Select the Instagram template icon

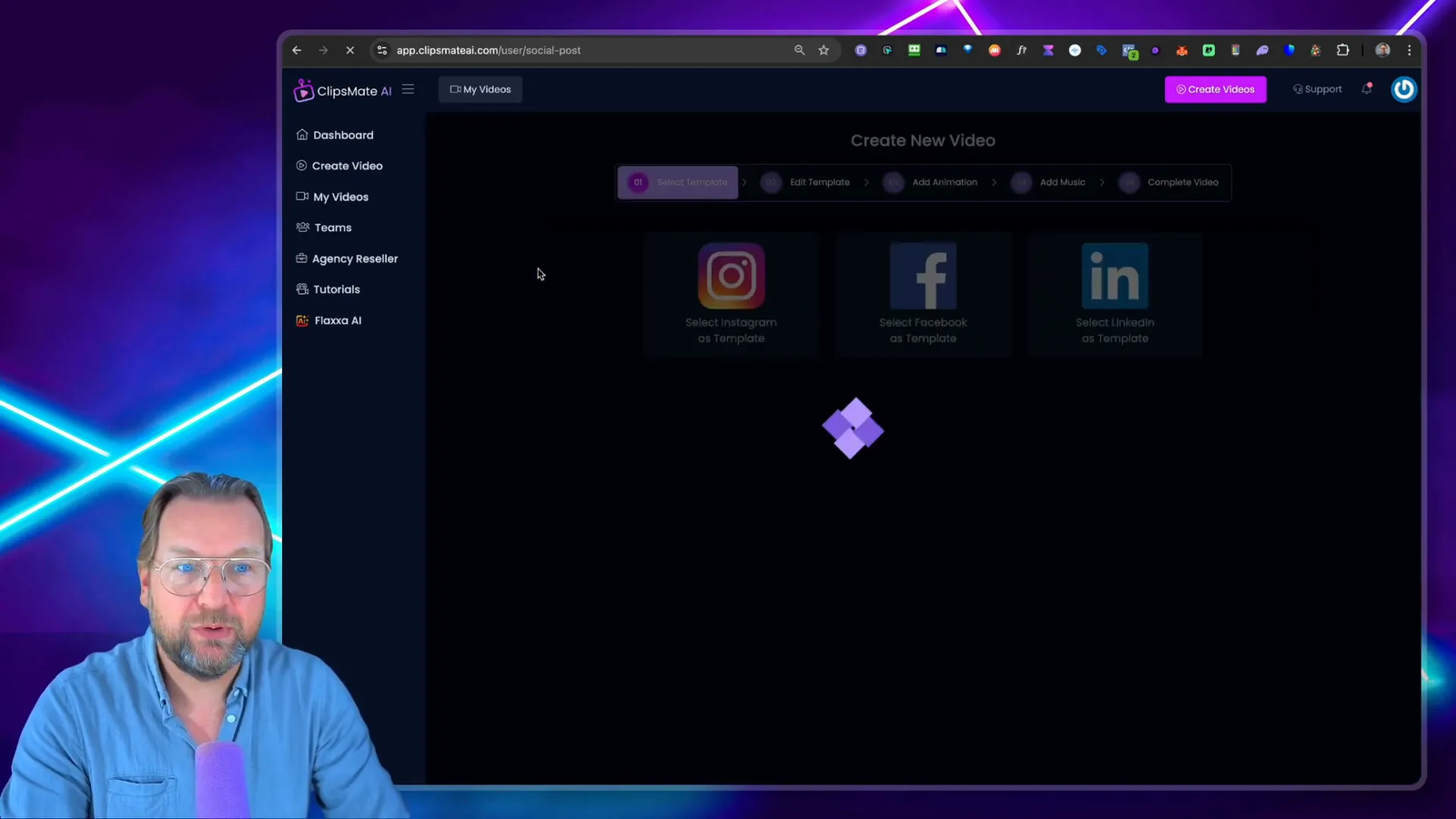click(x=732, y=276)
